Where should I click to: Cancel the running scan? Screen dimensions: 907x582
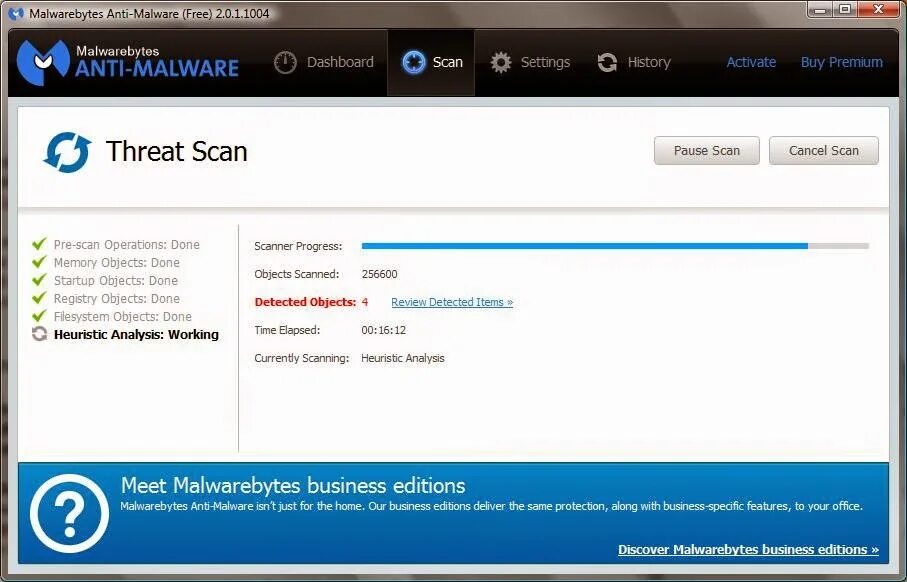(x=824, y=150)
